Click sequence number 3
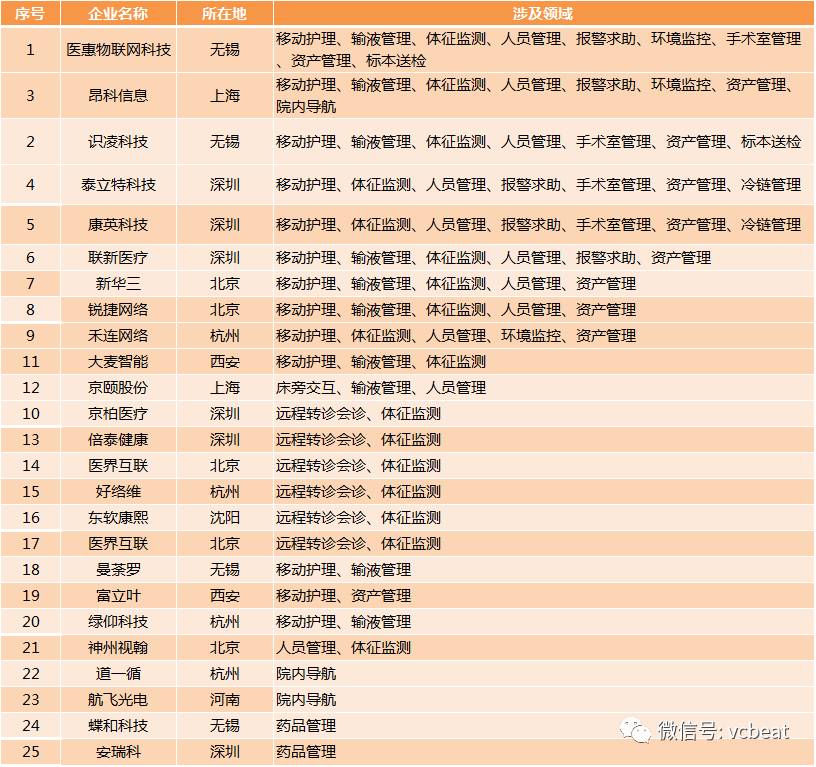This screenshot has width=816, height=767. pyautogui.click(x=30, y=95)
